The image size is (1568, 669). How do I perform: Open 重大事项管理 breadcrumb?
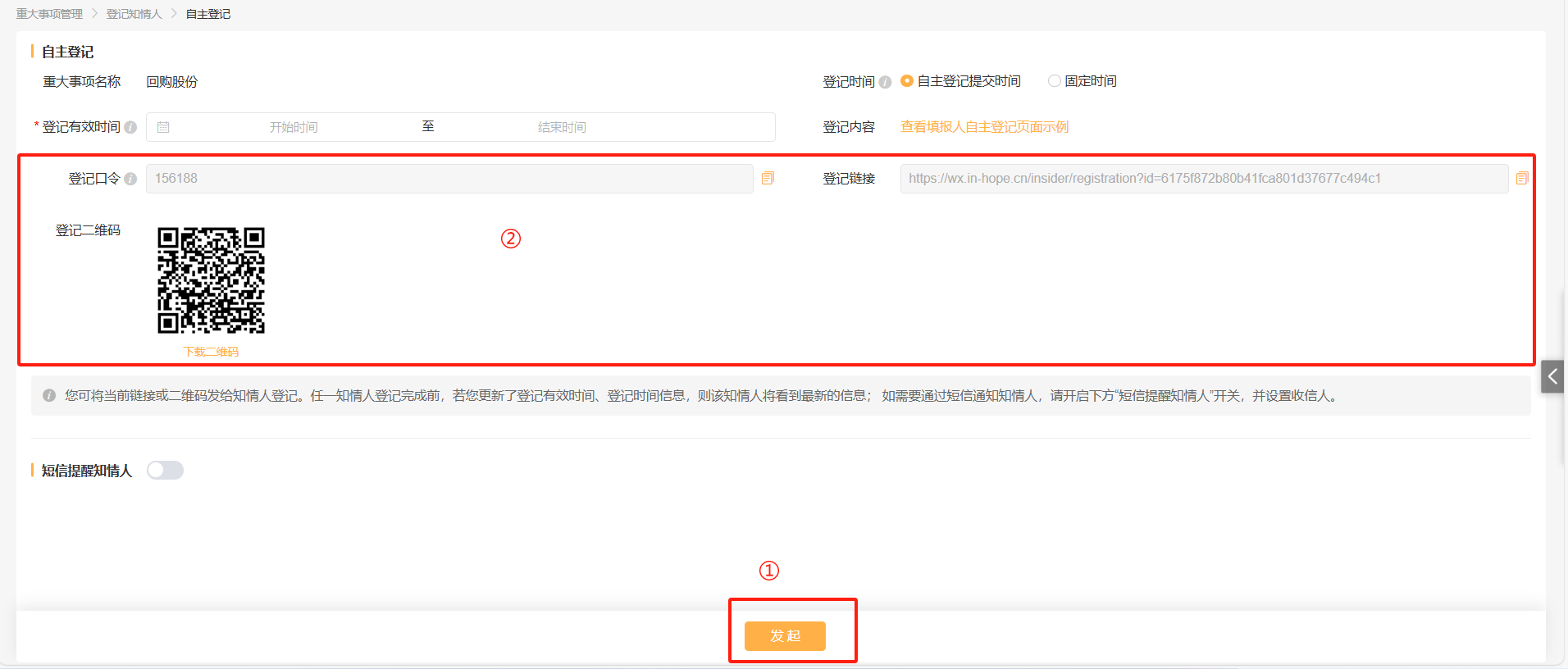point(49,14)
